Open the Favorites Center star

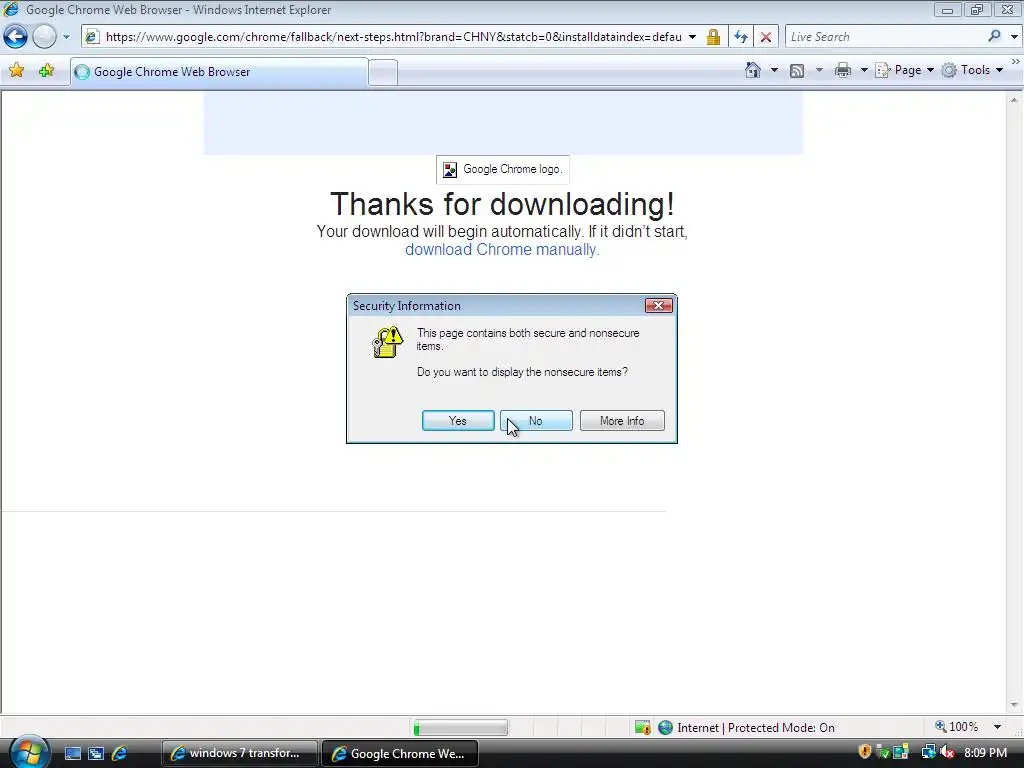[17, 71]
